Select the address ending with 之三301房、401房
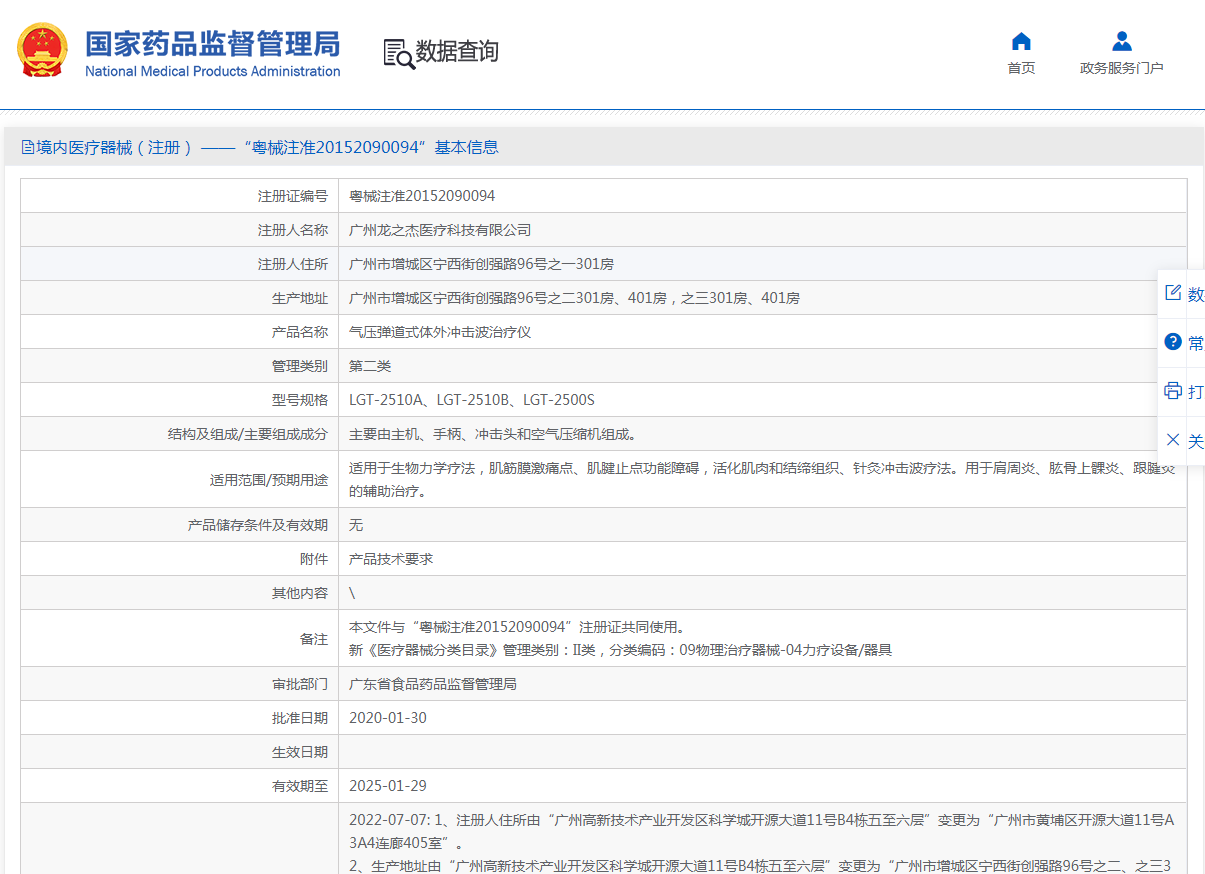The image size is (1205, 874). pos(574,298)
